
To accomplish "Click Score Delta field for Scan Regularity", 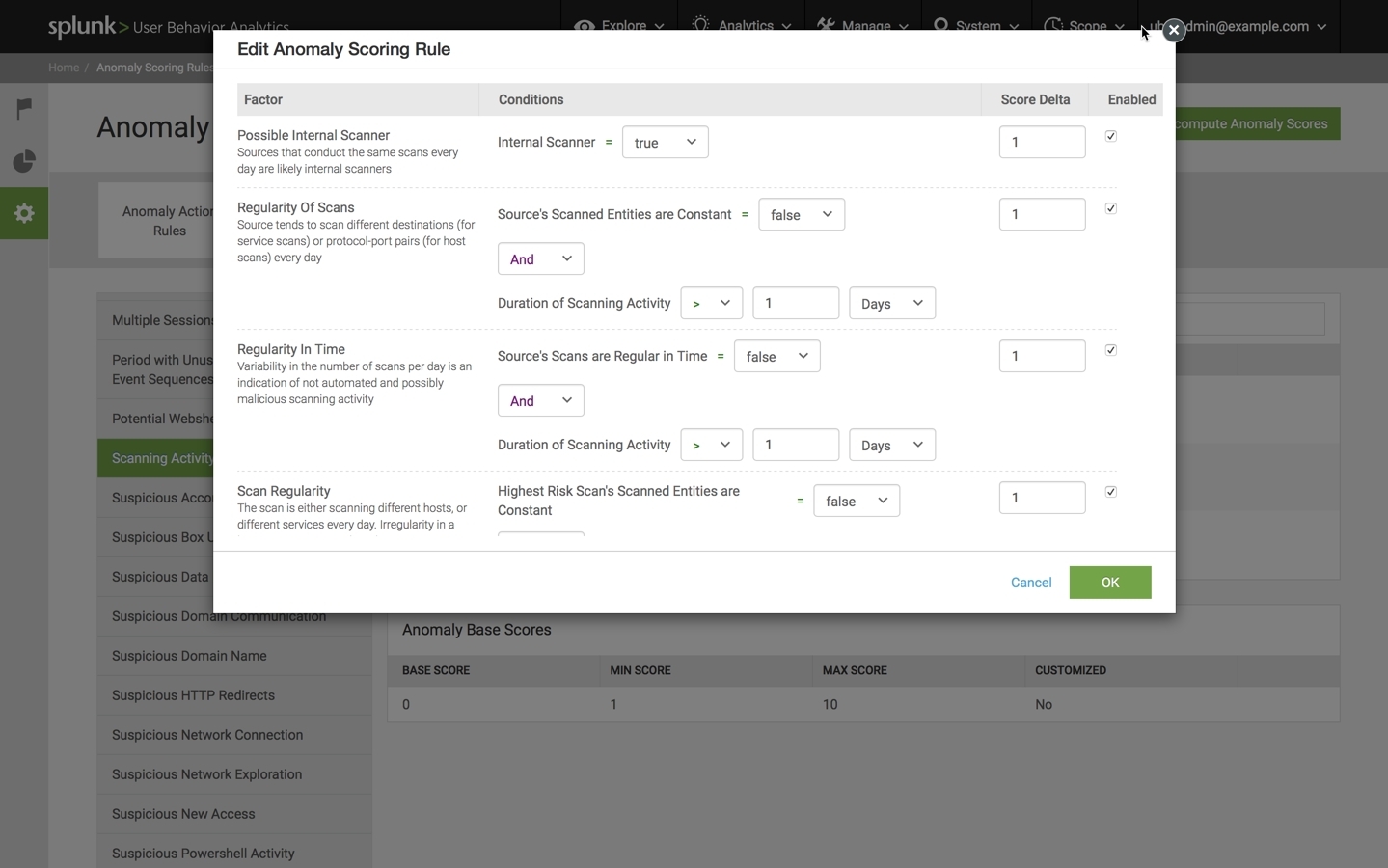I will (1042, 499).
